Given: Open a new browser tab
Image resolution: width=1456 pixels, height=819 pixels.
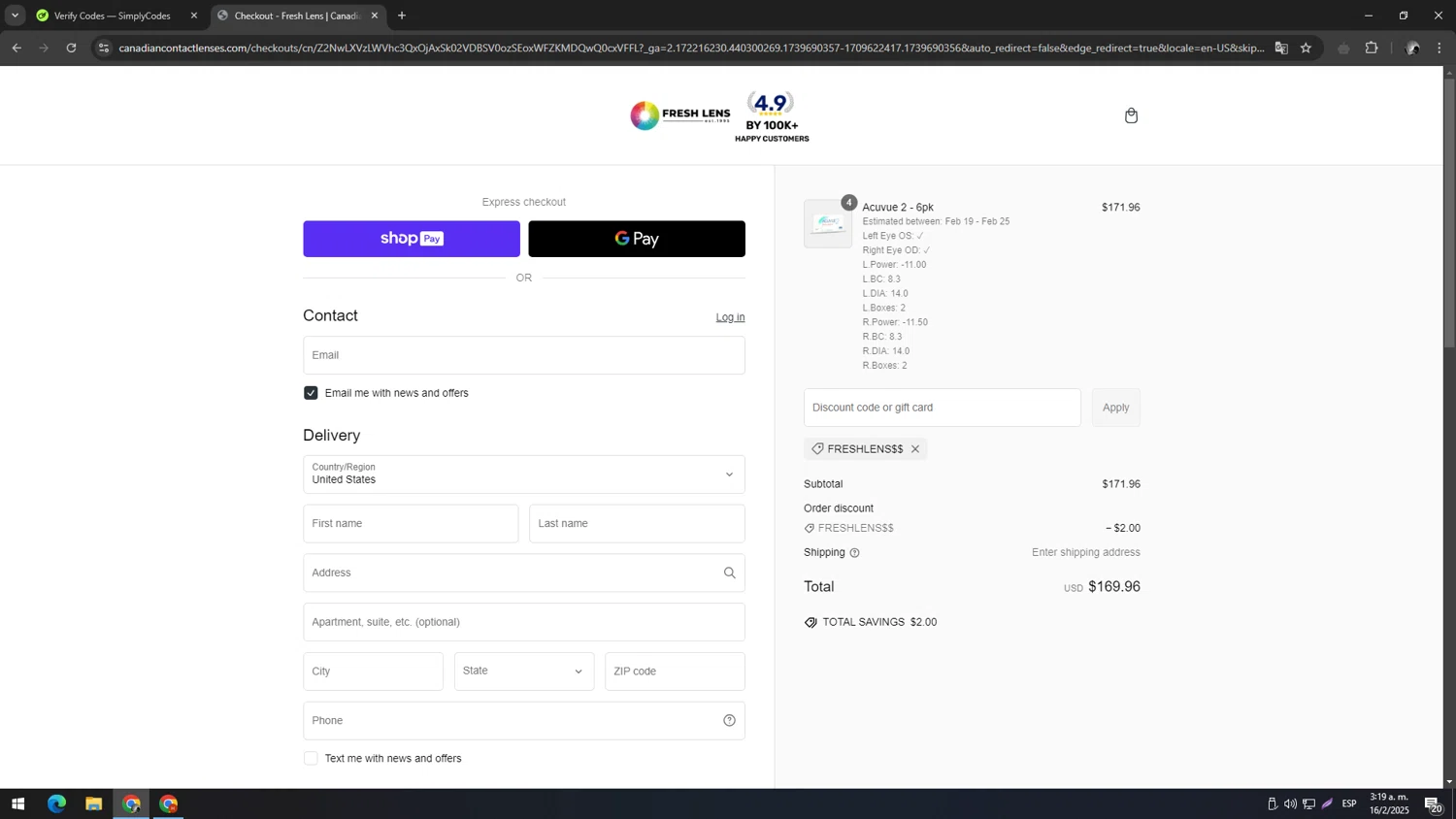Looking at the screenshot, I should (402, 16).
